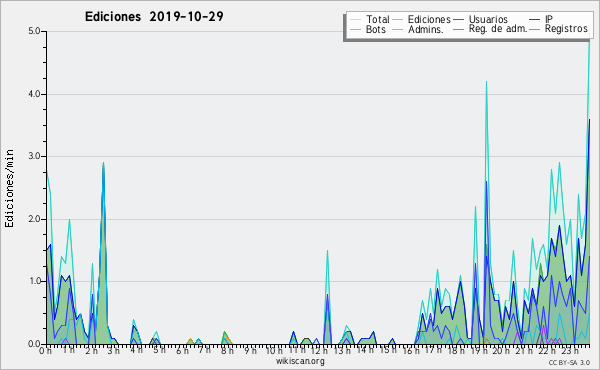The image size is (600, 370).
Task: Click the 'wikiscan.org' caption below the chart
Action: 300,361
